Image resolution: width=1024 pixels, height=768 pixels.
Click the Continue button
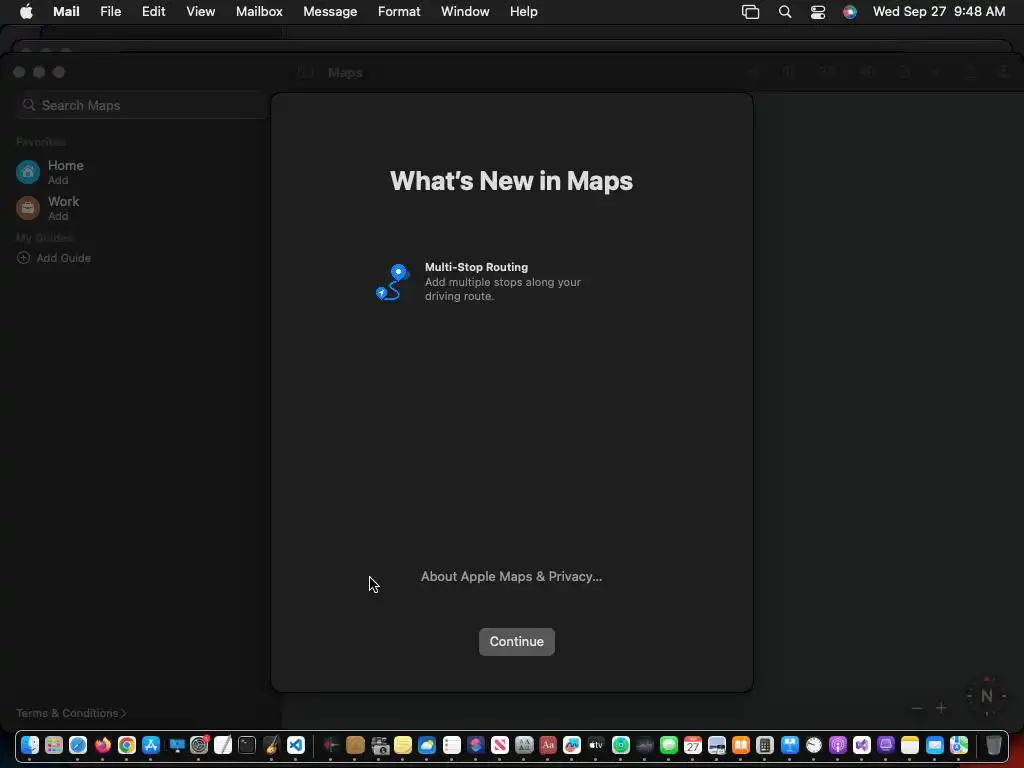point(517,641)
